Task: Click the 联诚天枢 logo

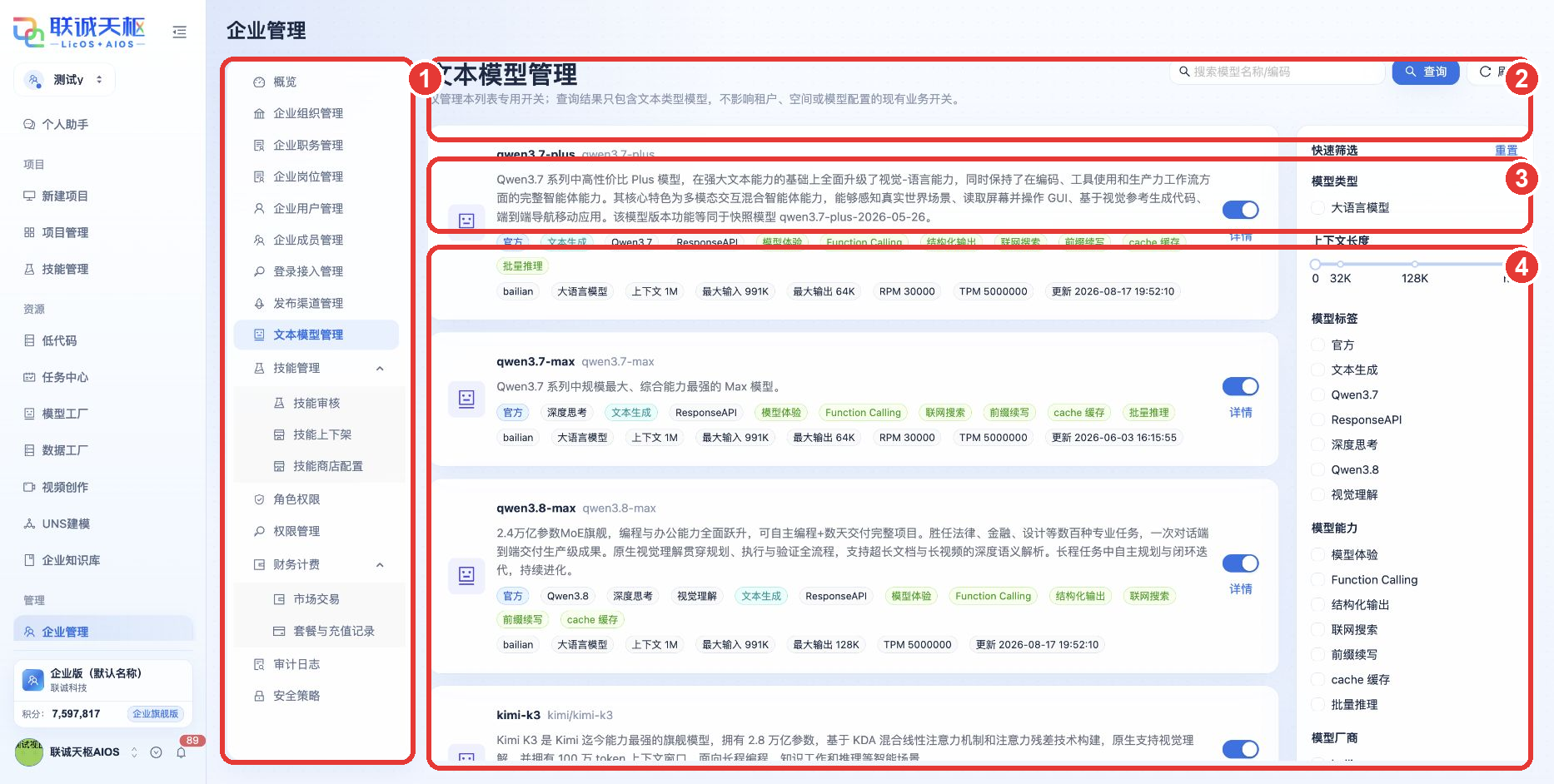Action: (x=80, y=32)
